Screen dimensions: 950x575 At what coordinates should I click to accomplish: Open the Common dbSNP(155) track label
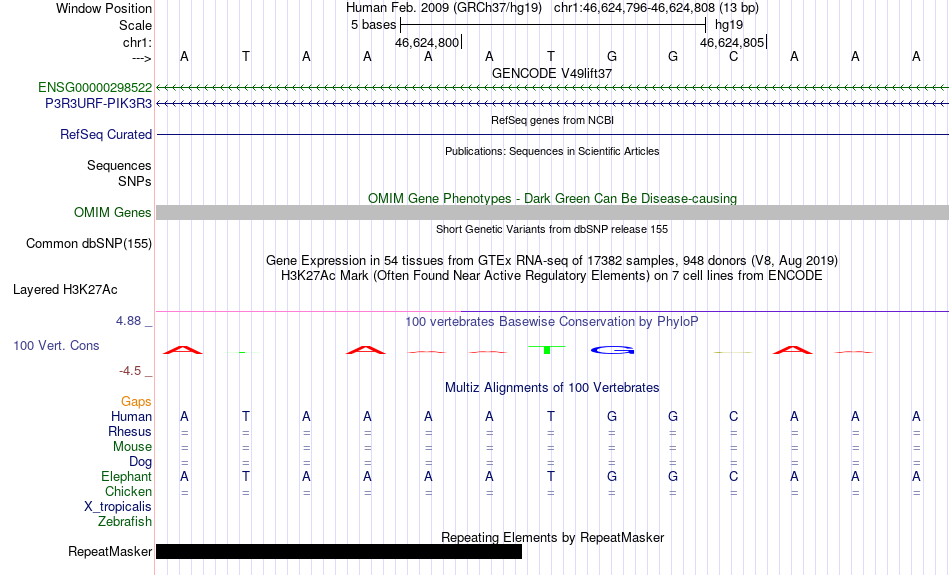[x=88, y=244]
